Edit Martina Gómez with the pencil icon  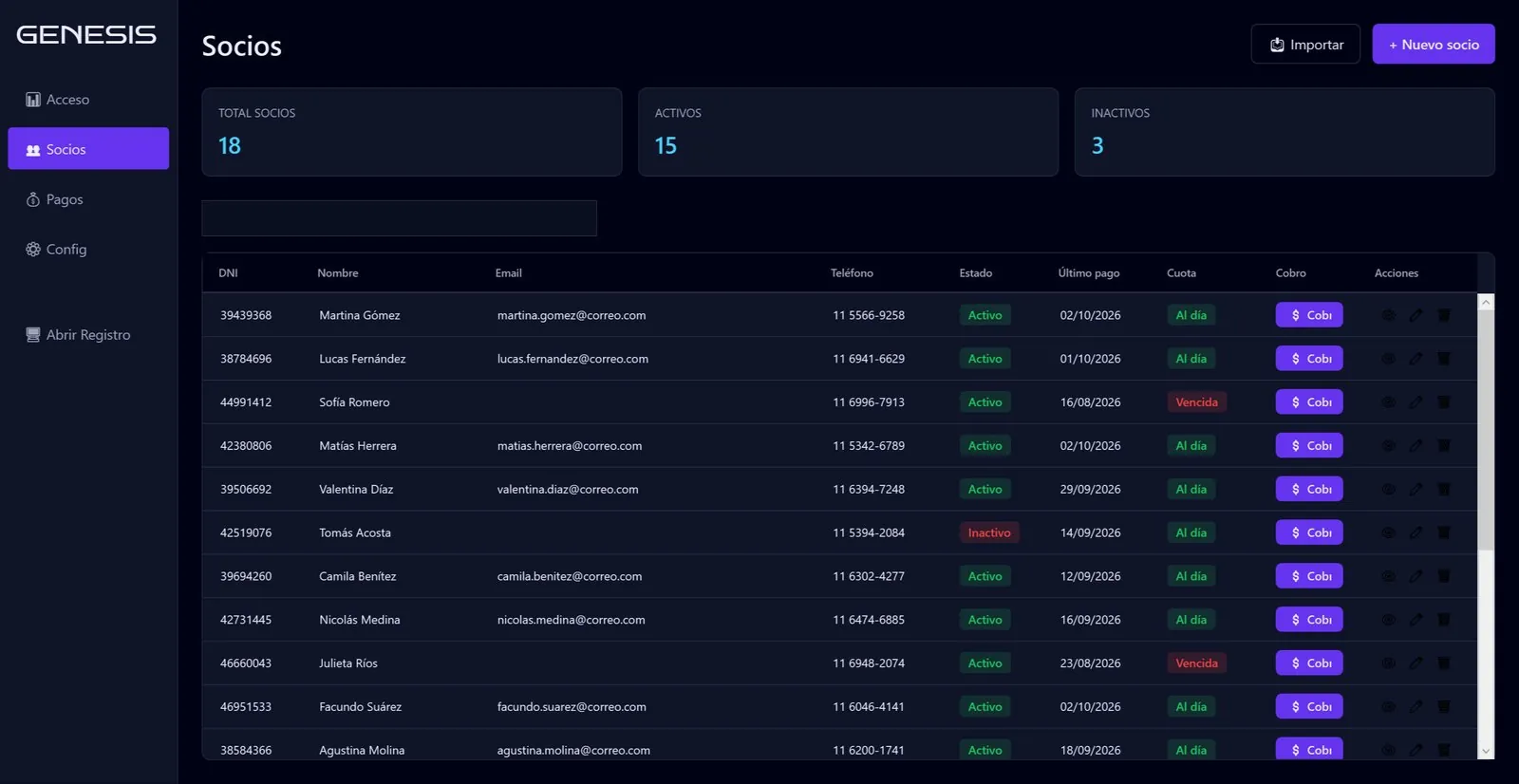pyautogui.click(x=1416, y=315)
